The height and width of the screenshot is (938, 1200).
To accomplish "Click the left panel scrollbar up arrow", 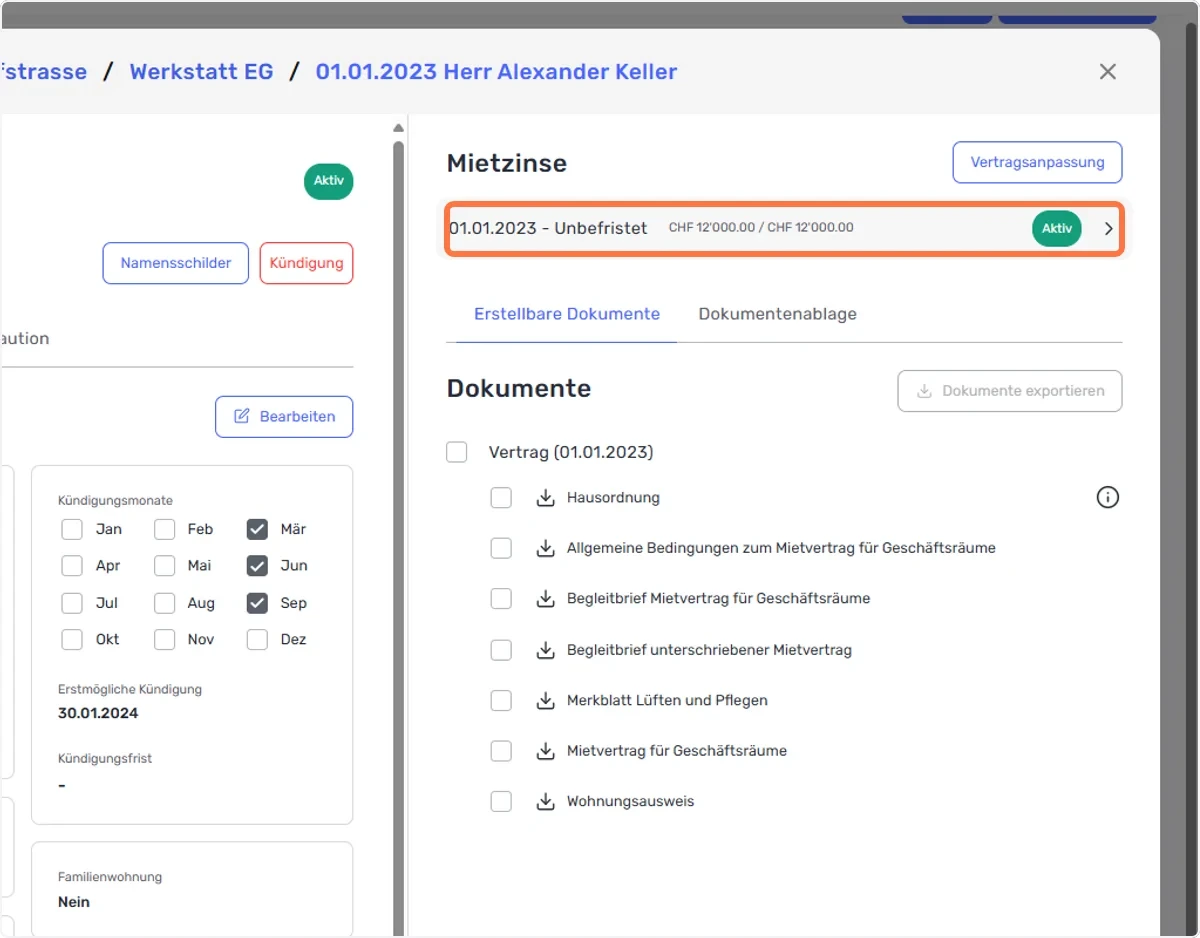I will pos(398,128).
